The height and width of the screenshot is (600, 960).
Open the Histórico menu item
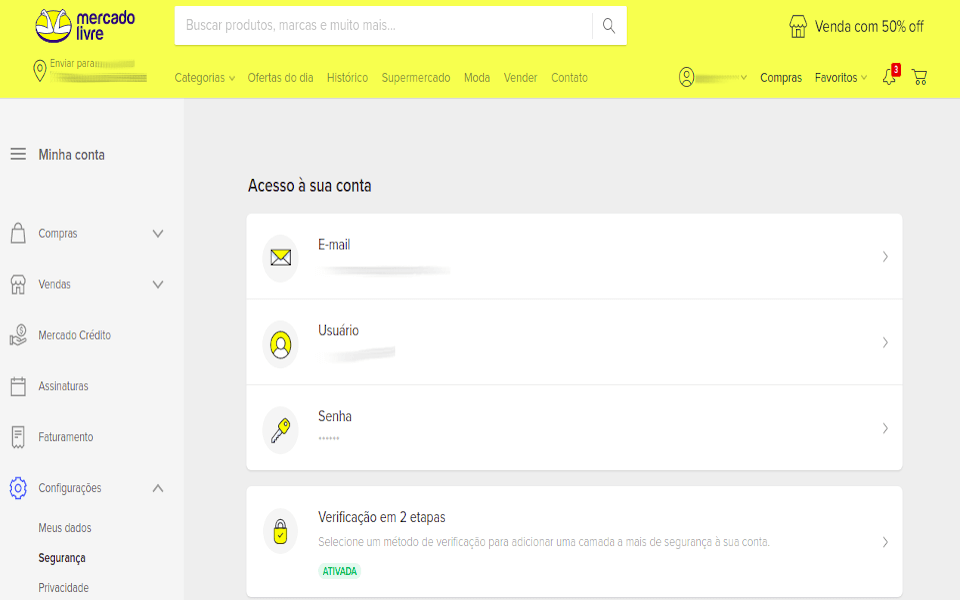pos(347,78)
